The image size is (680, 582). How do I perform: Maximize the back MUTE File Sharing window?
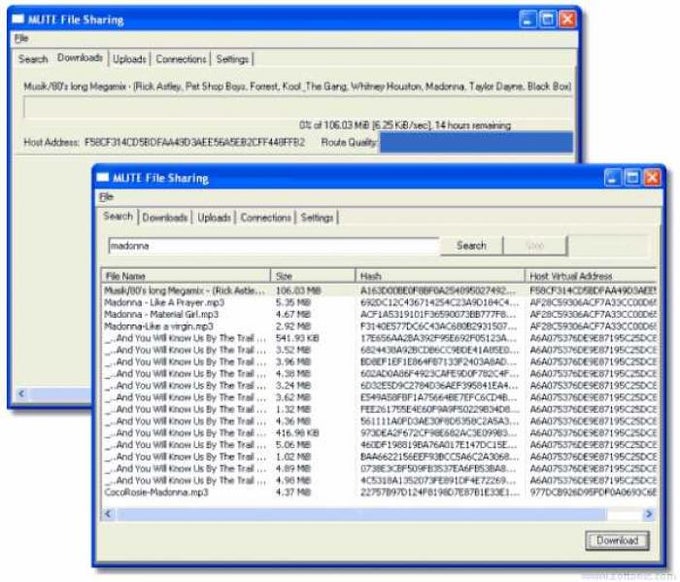coord(548,19)
